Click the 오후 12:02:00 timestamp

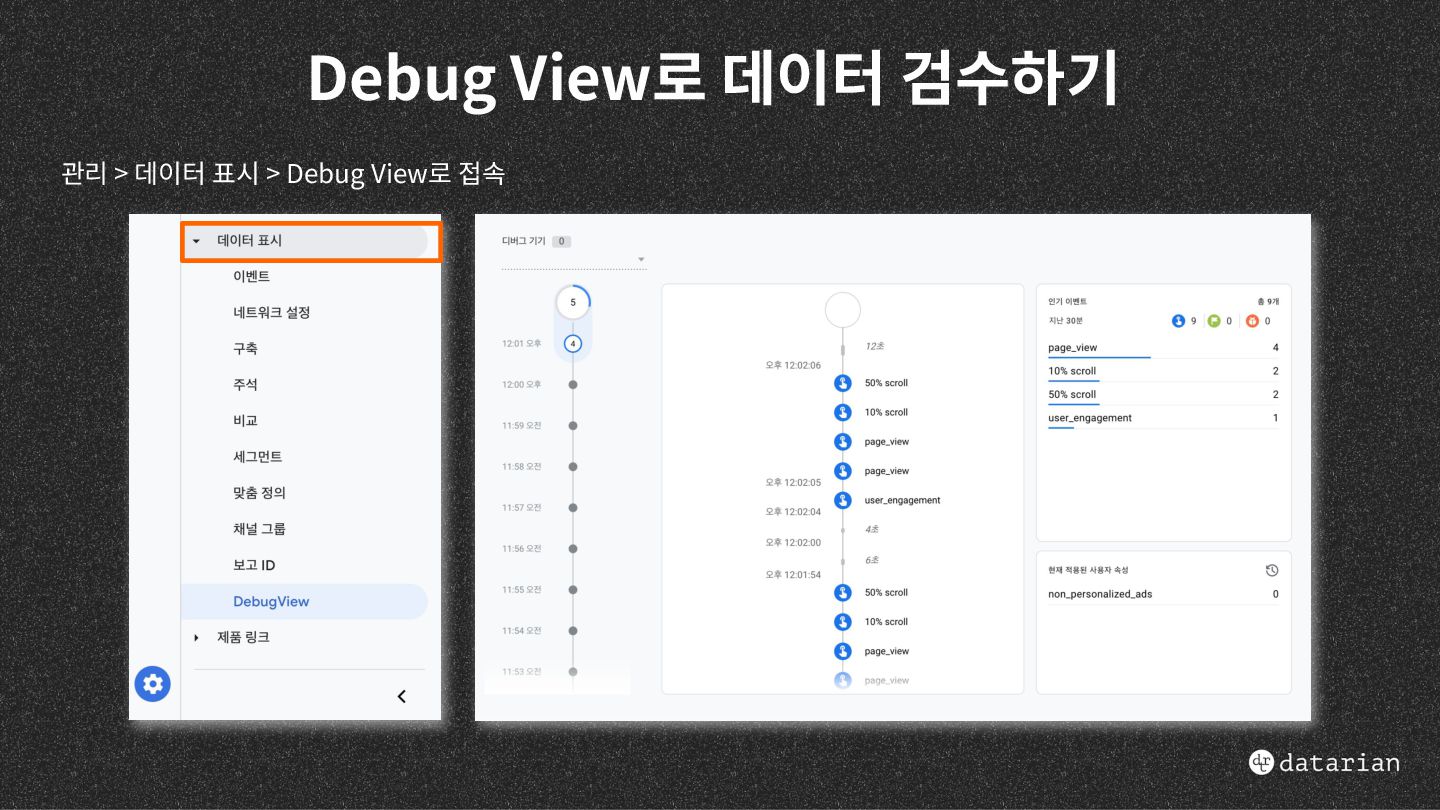pyautogui.click(x=793, y=543)
